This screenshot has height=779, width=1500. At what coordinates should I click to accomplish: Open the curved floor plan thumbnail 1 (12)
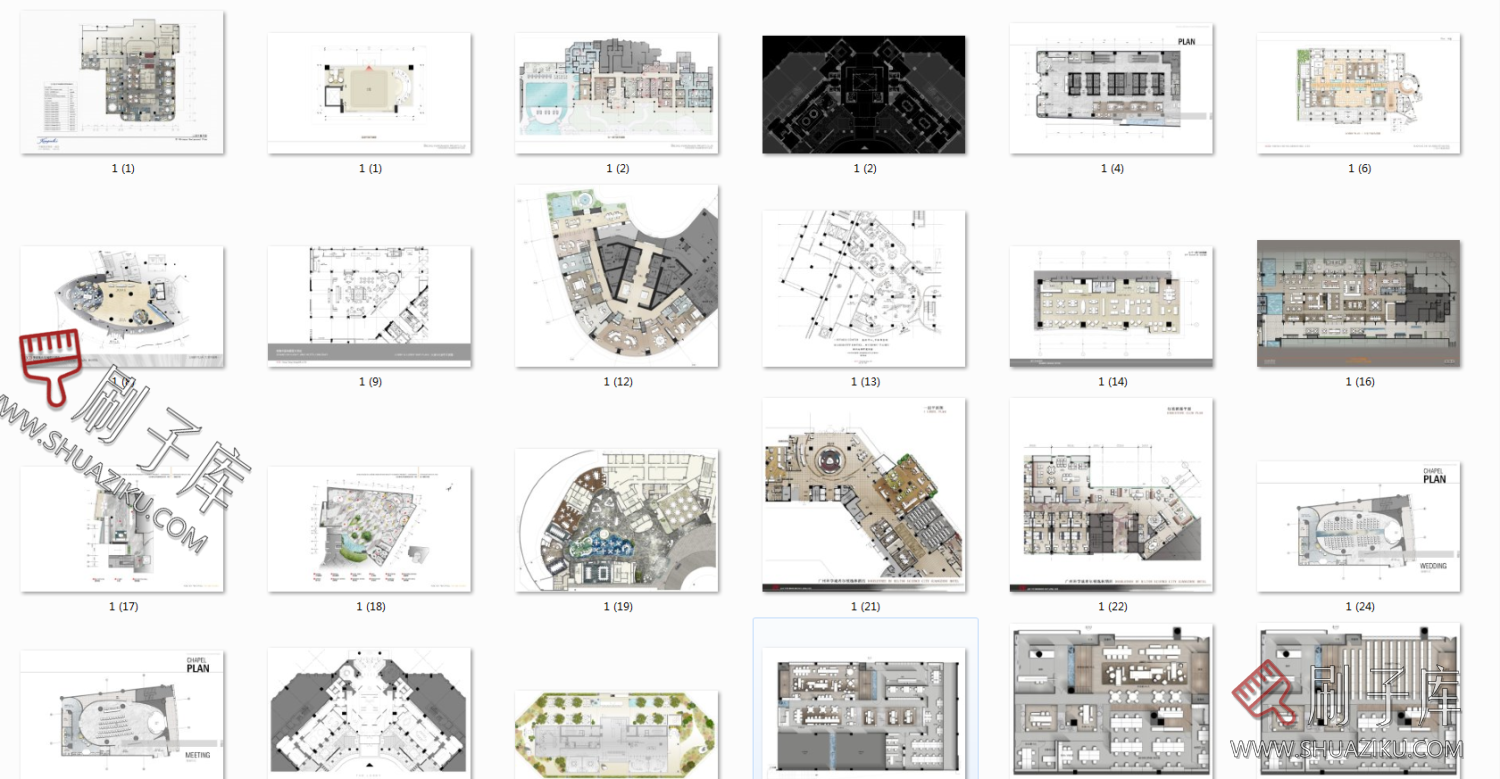tap(616, 276)
